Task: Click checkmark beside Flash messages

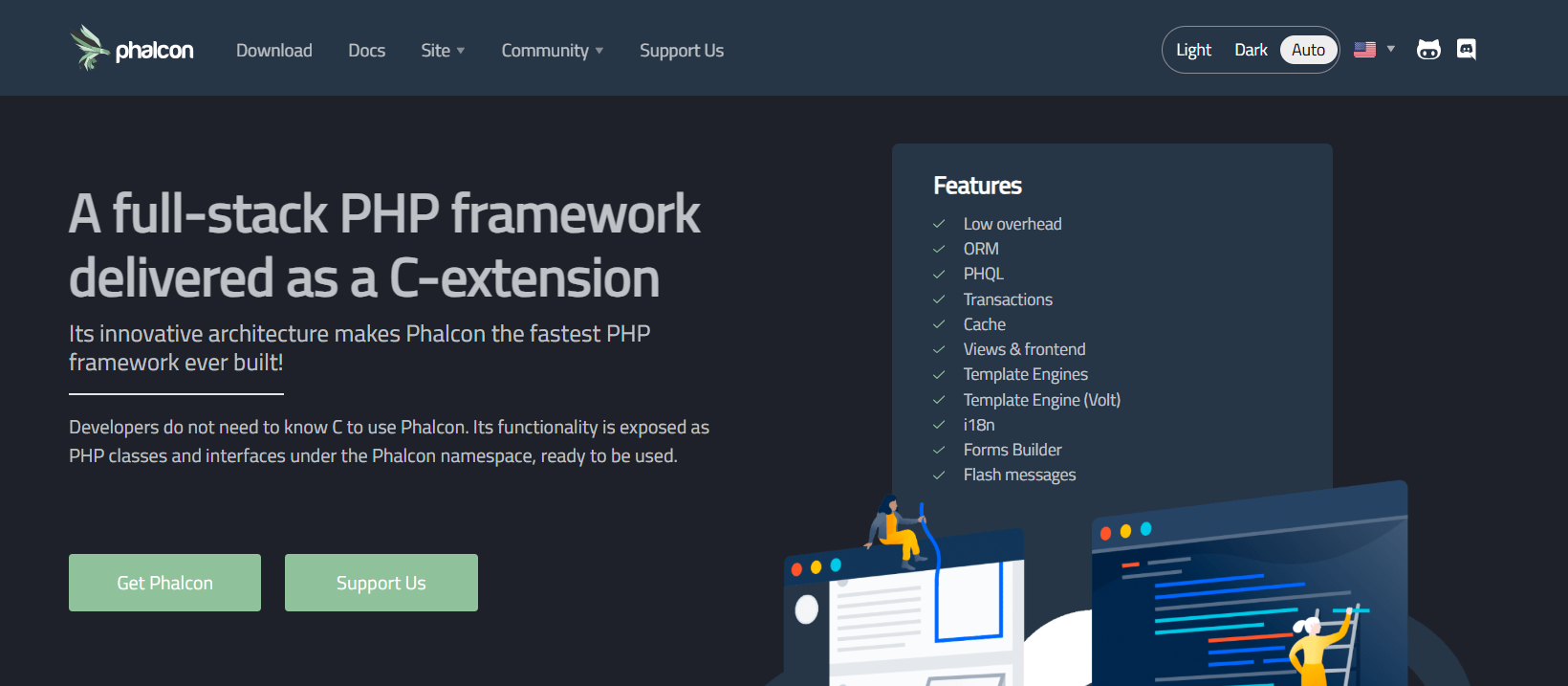Action: point(939,475)
